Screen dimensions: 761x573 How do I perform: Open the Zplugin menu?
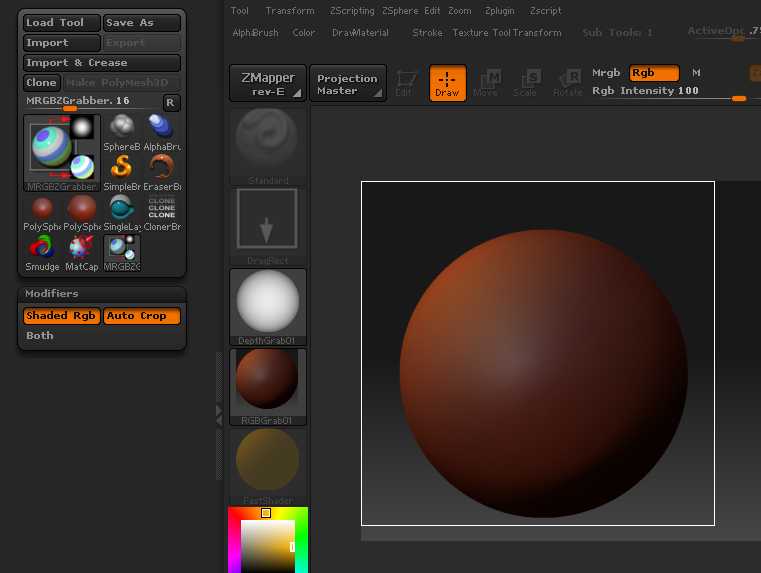click(x=501, y=11)
